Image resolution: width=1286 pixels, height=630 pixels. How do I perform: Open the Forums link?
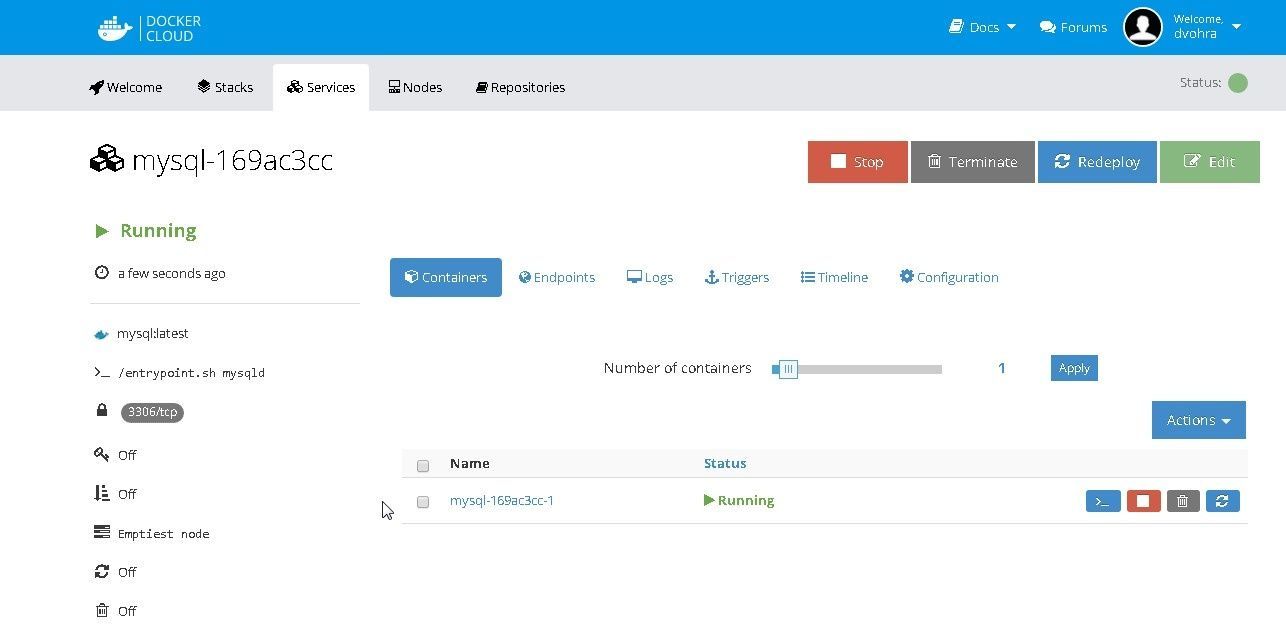click(x=1073, y=27)
